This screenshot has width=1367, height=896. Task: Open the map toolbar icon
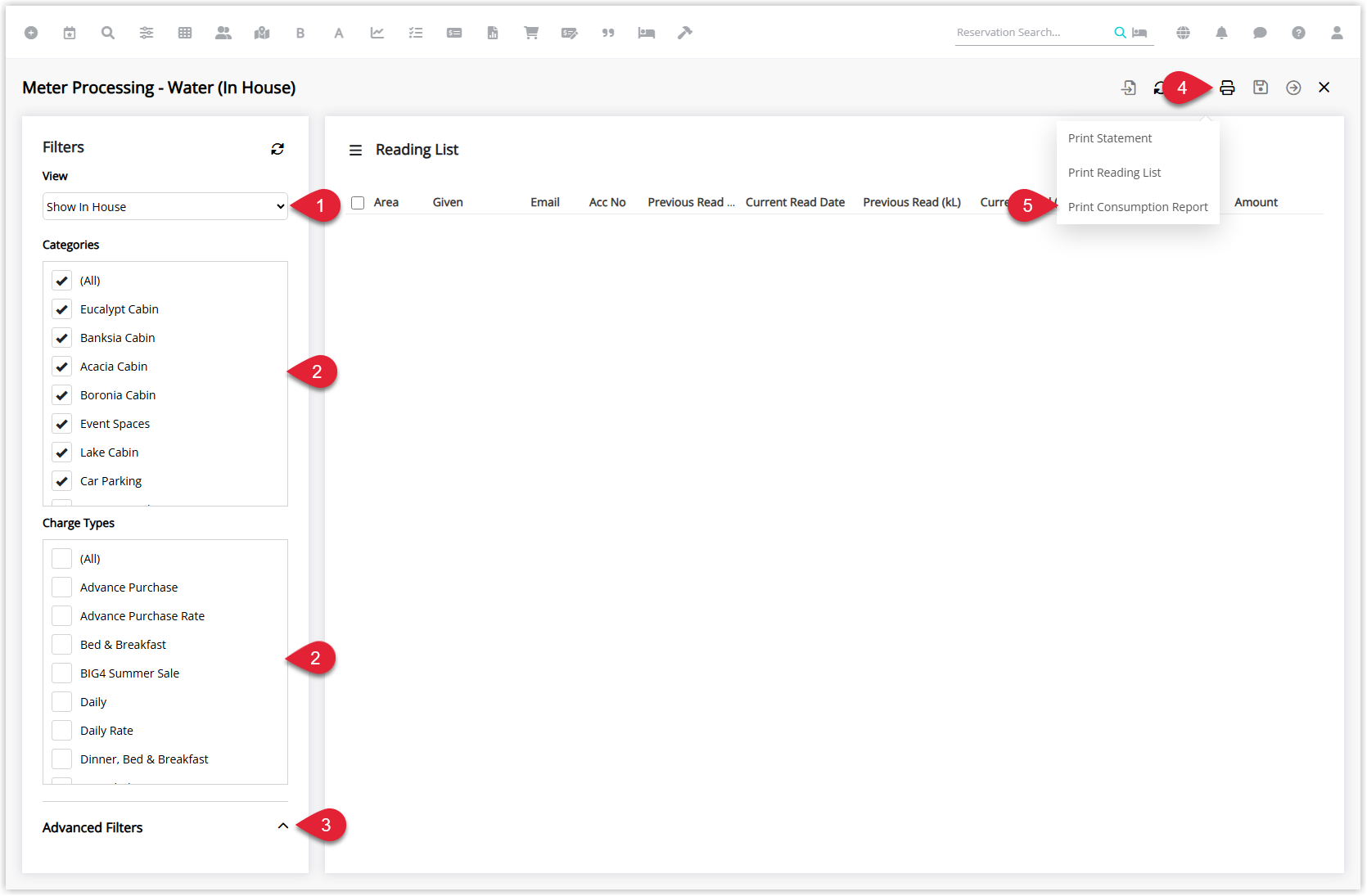(262, 33)
